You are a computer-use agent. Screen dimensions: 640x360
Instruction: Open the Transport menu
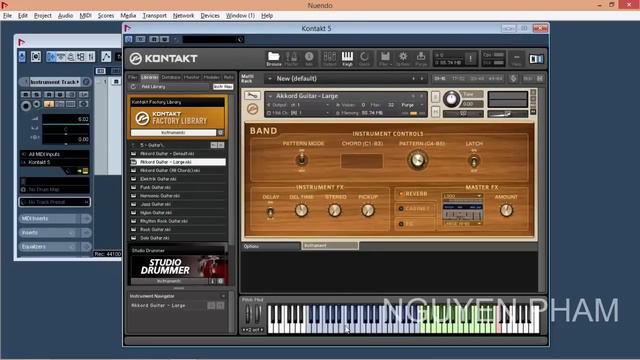[x=154, y=16]
